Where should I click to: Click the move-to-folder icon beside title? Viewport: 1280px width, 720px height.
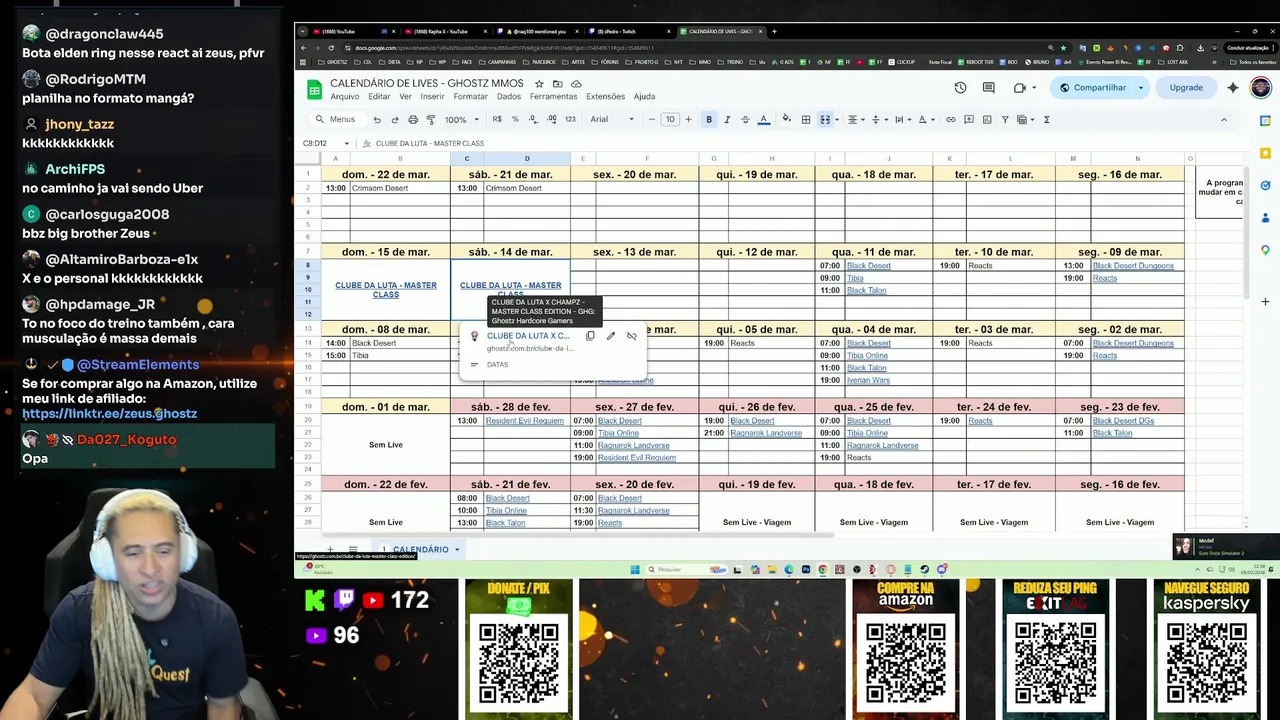(557, 84)
